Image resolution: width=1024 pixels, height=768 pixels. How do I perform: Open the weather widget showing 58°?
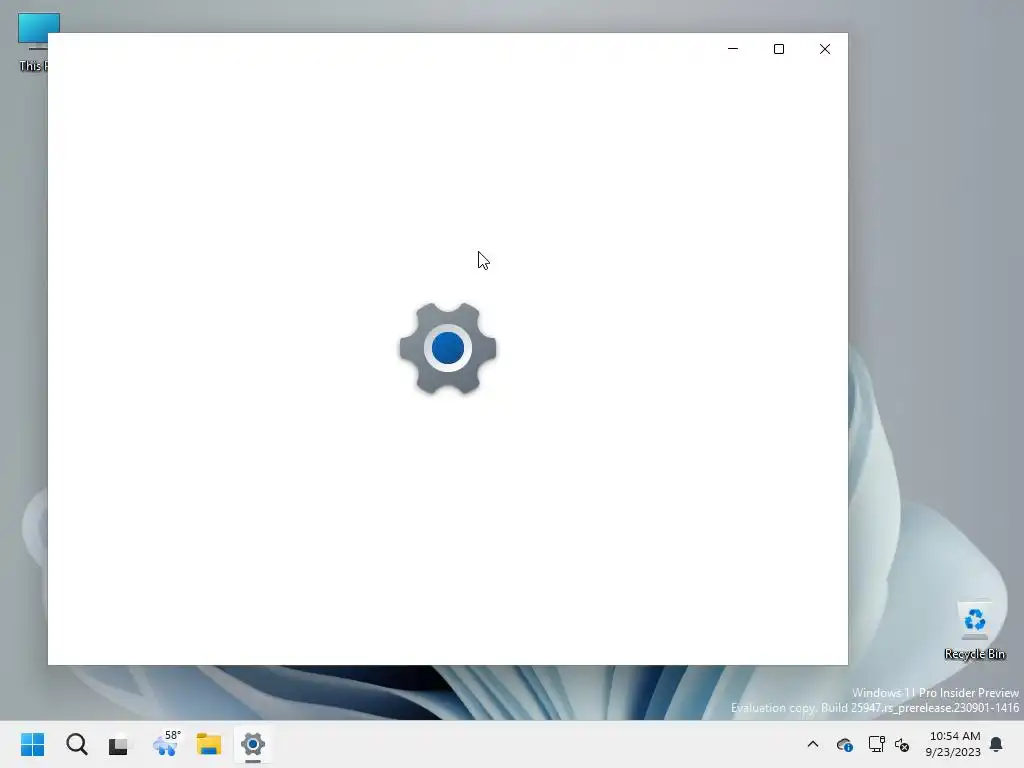(166, 744)
